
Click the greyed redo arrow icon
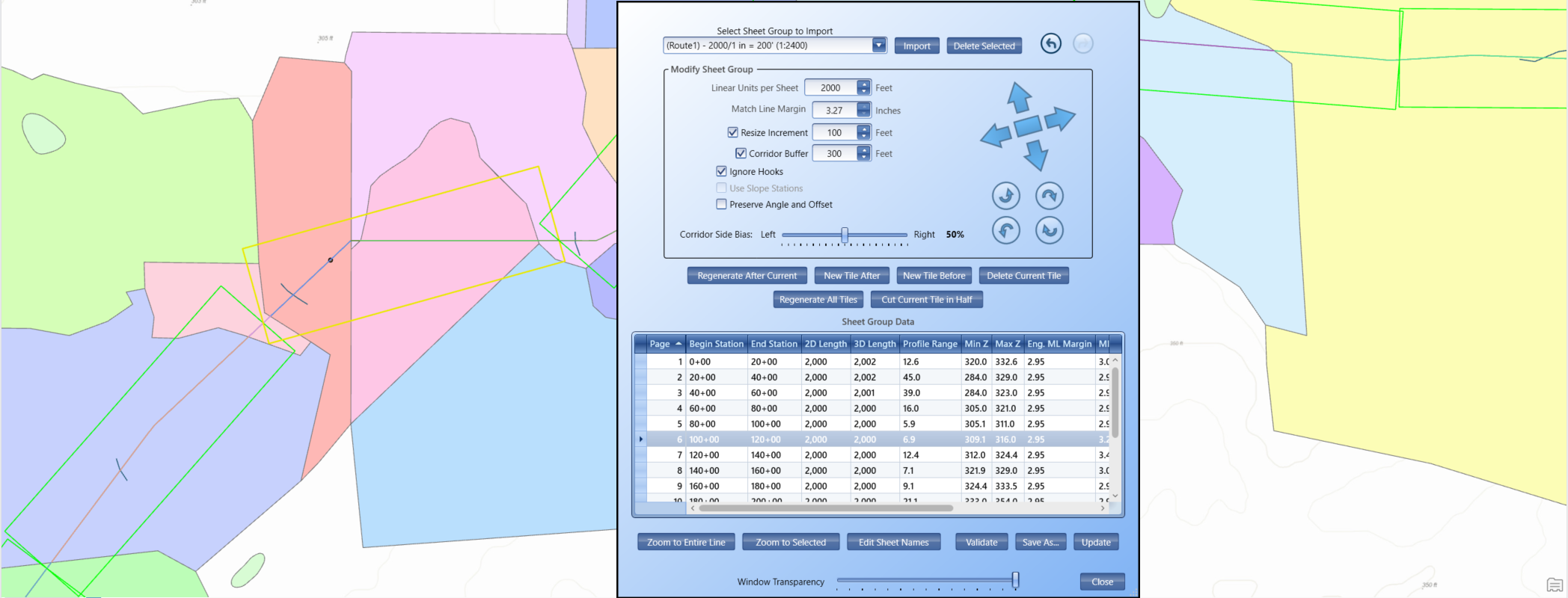[x=1082, y=43]
